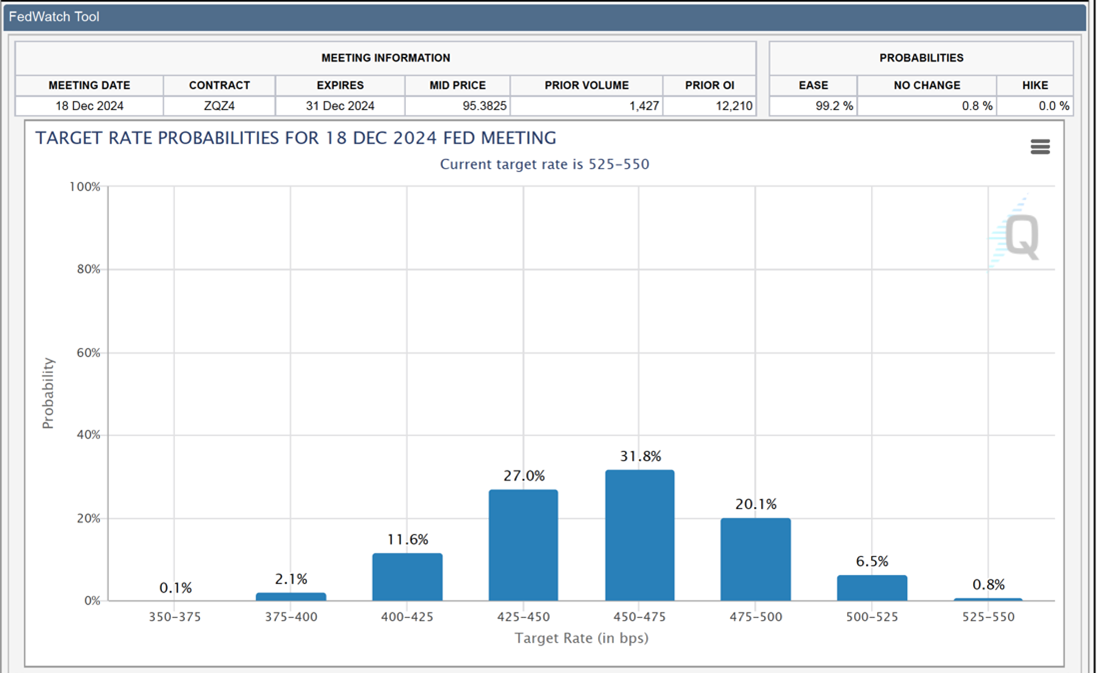
Task: Click the 450-475 bar showing 31.8%
Action: pos(640,535)
